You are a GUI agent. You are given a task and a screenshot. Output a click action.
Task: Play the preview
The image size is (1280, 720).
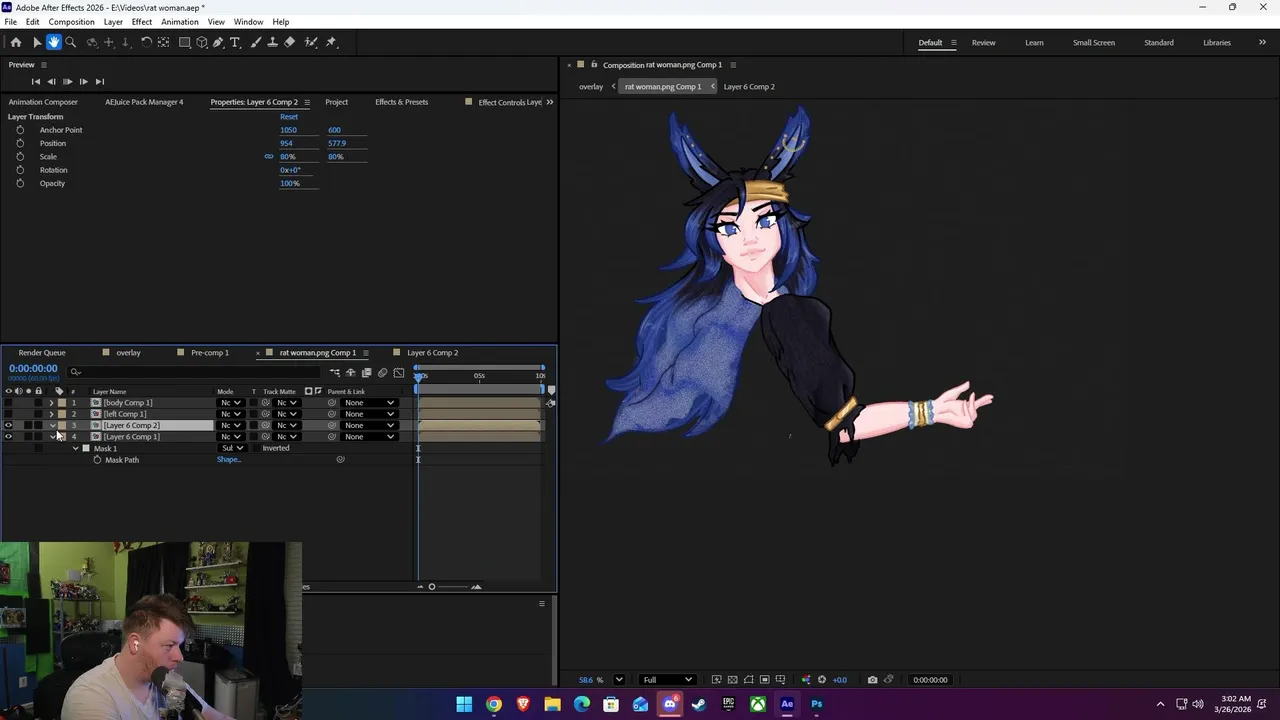click(67, 81)
